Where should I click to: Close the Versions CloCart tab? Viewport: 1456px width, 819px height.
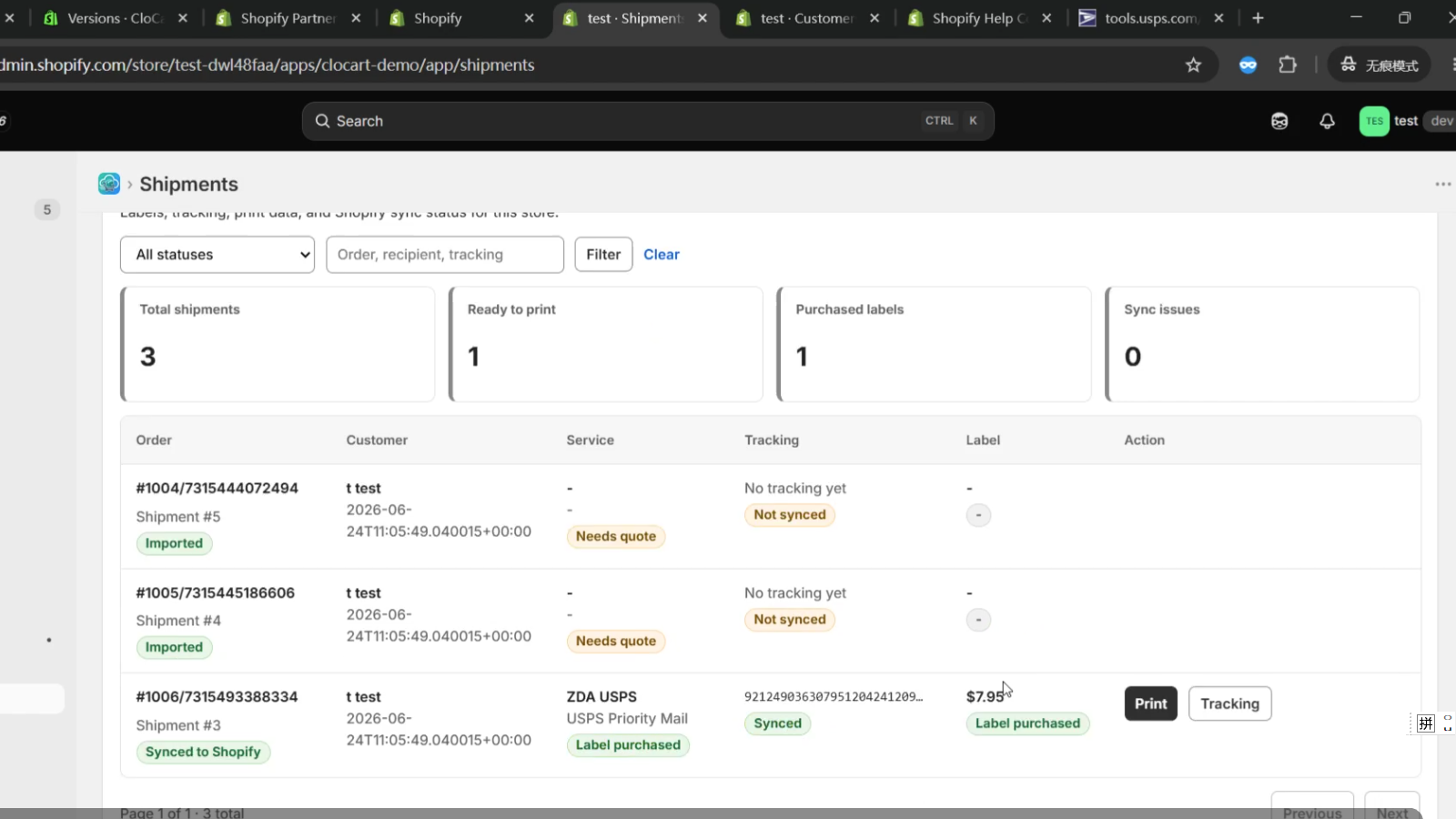click(183, 18)
